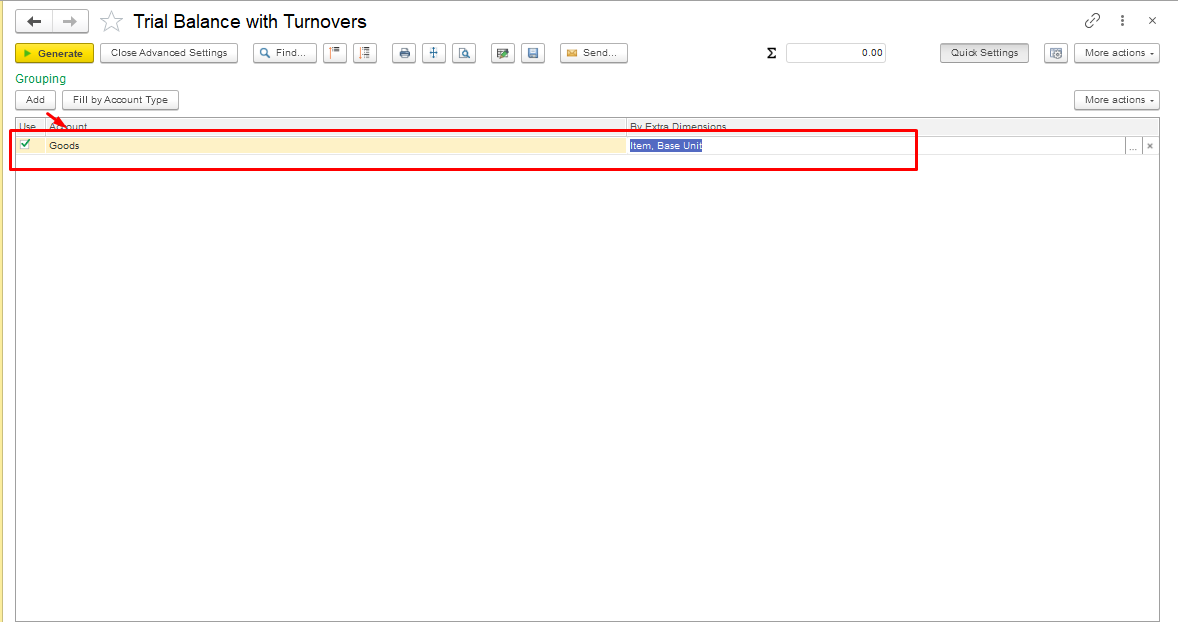1178x622 pixels.
Task: Uncheck the Use checkbox for Goods
Action: (x=26, y=144)
